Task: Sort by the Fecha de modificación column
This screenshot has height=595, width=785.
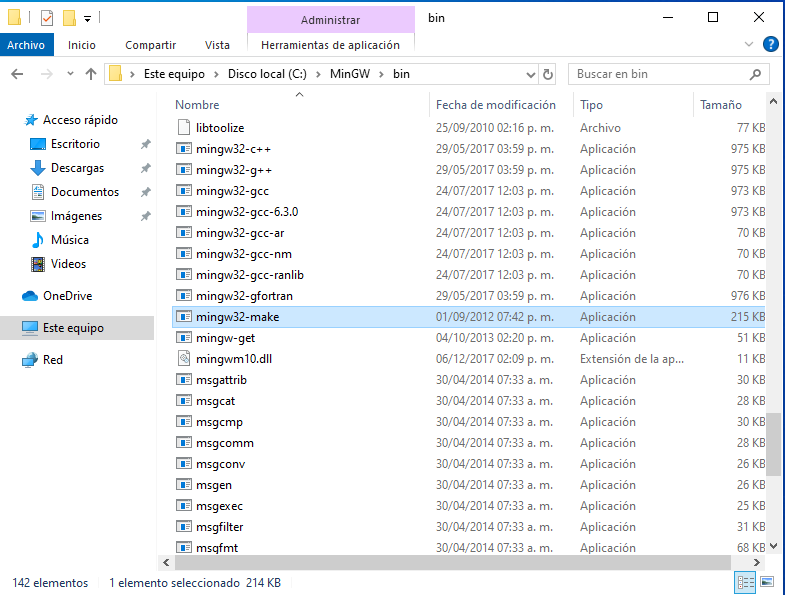Action: [x=495, y=105]
